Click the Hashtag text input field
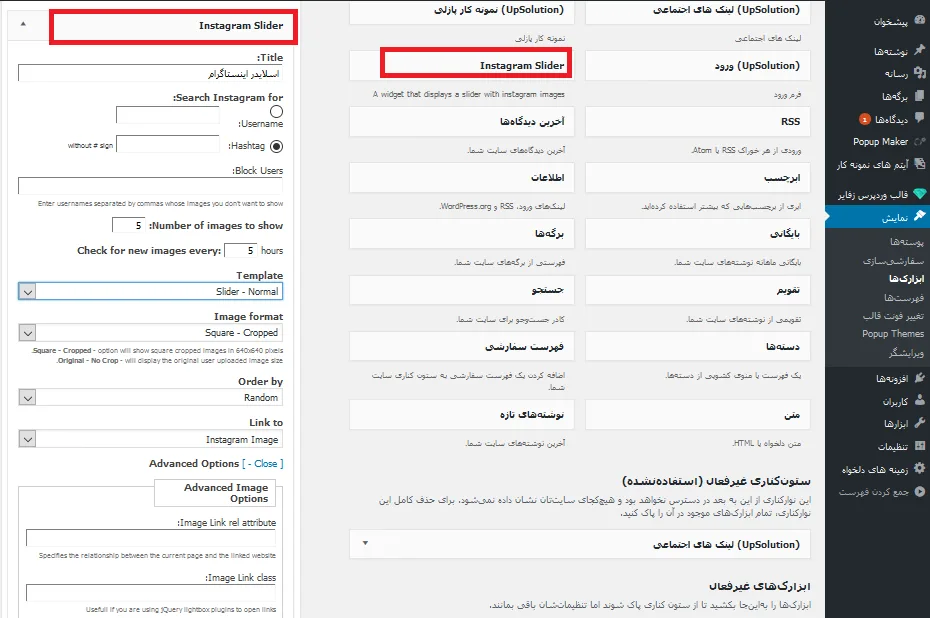 168,144
